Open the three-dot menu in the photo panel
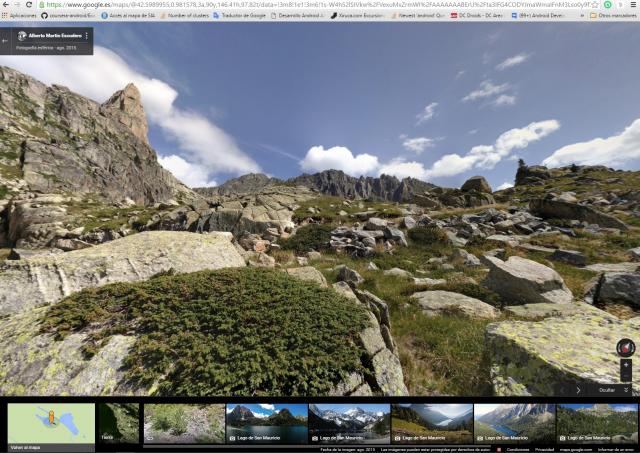This screenshot has height=453, width=640. (x=87, y=36)
